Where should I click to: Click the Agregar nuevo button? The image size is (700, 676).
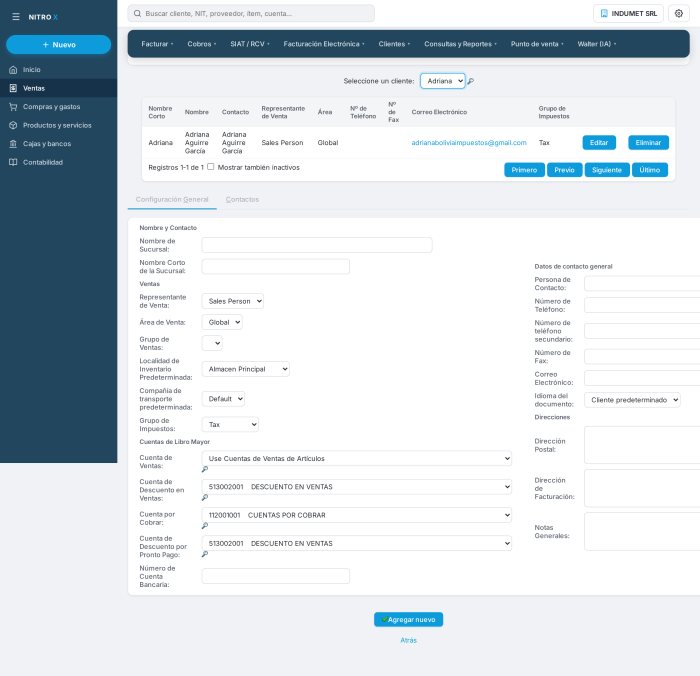point(408,619)
